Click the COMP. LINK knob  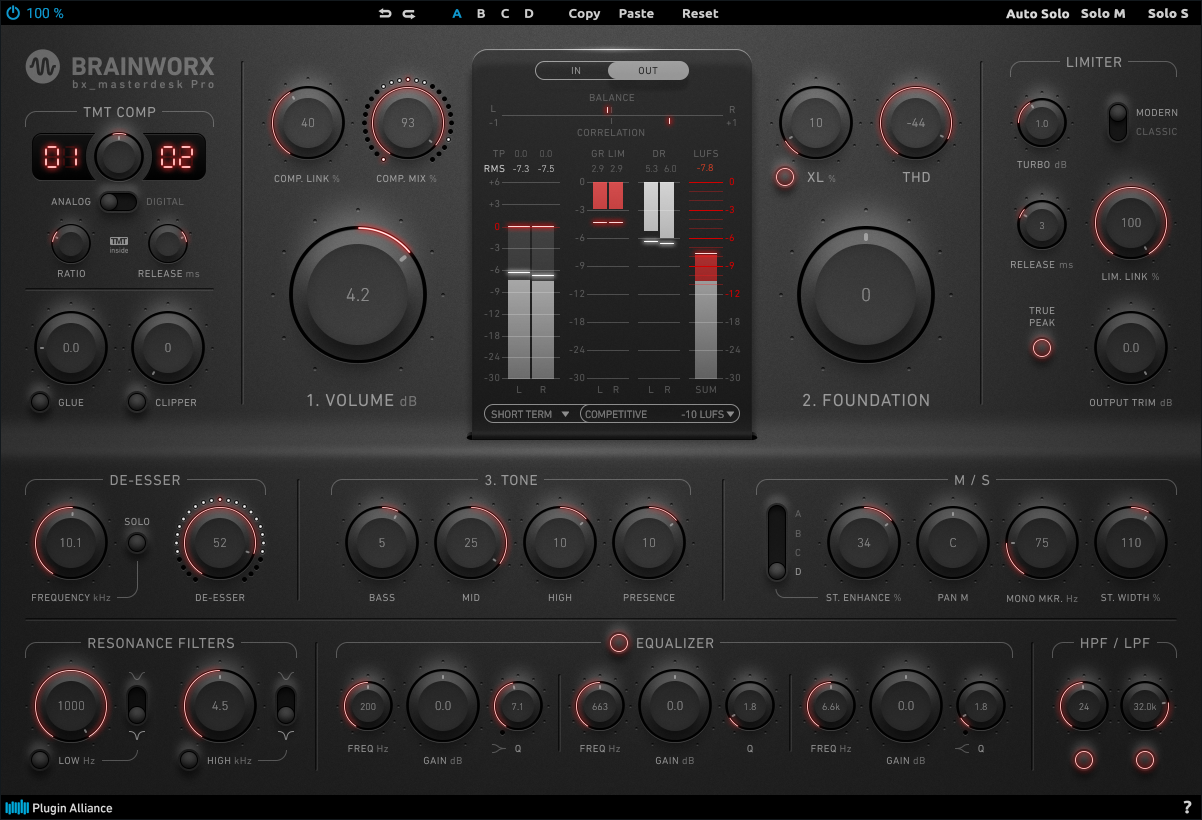[x=308, y=123]
